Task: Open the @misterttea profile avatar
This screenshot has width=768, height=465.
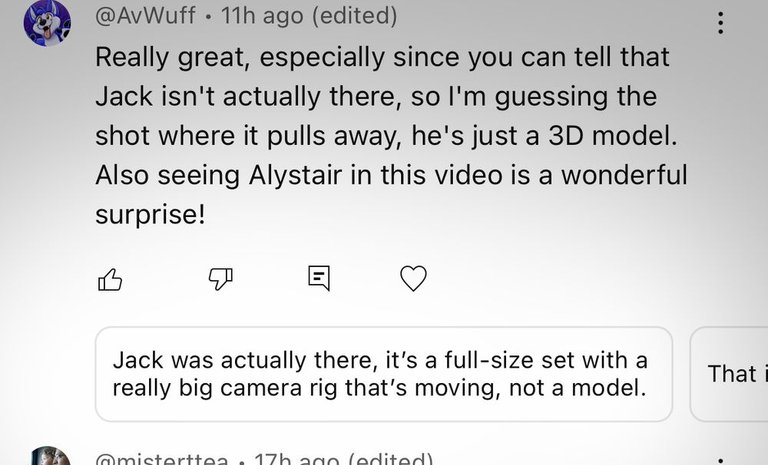Action: point(46,459)
